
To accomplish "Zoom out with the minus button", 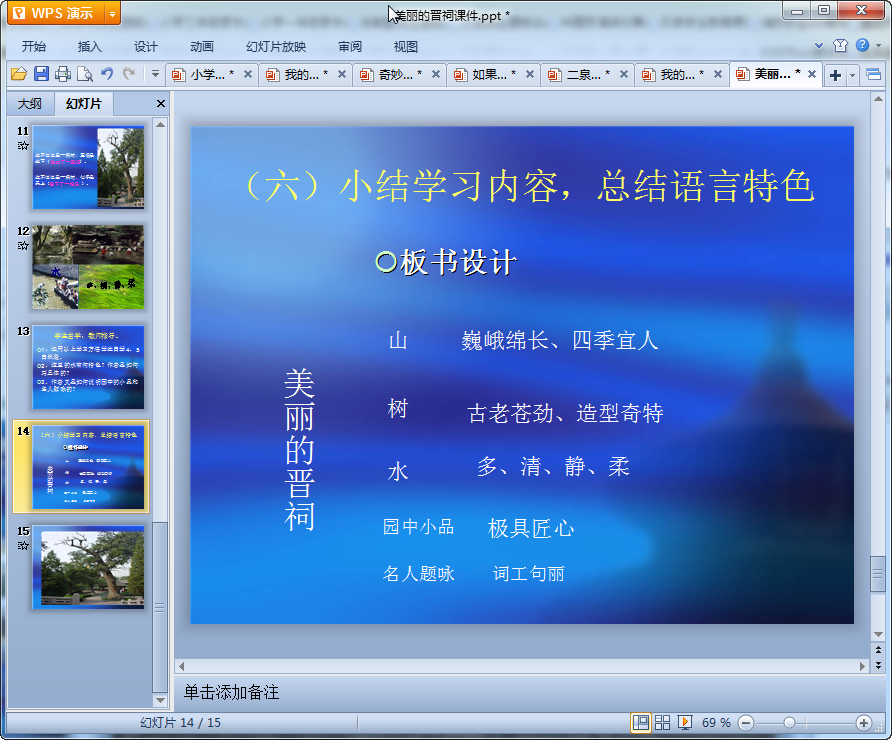I will (746, 723).
